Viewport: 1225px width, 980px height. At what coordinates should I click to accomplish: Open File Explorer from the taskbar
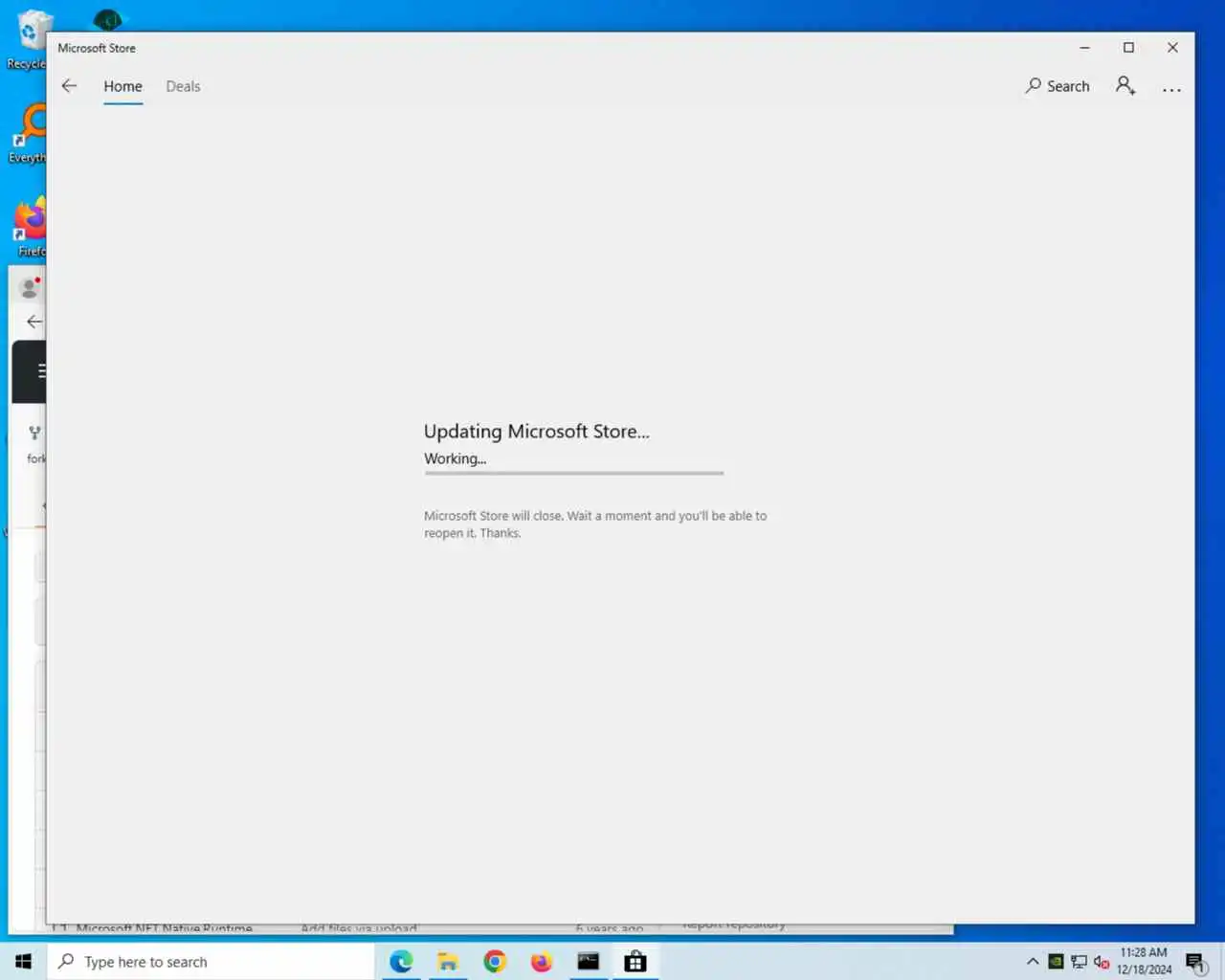[448, 962]
